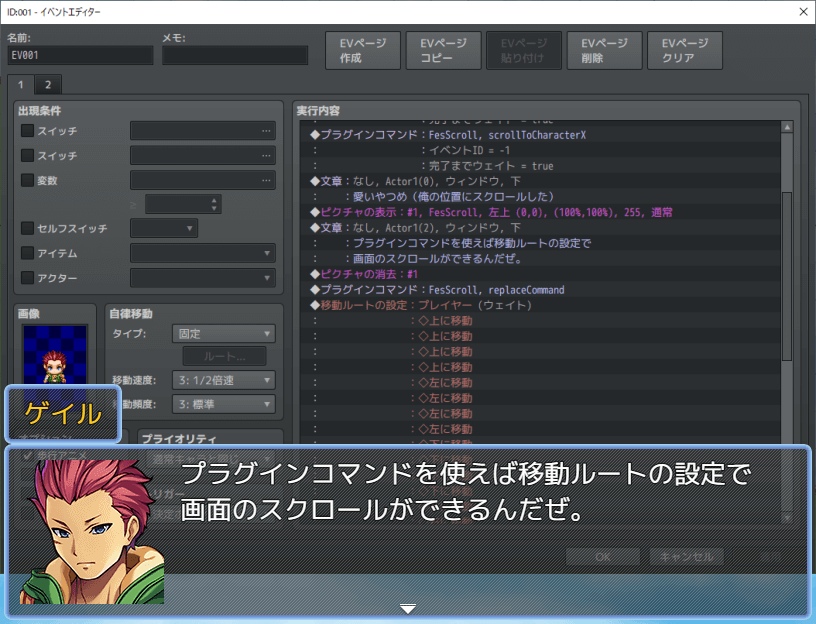Close the event editor window
This screenshot has height=624, width=816.
804,11
